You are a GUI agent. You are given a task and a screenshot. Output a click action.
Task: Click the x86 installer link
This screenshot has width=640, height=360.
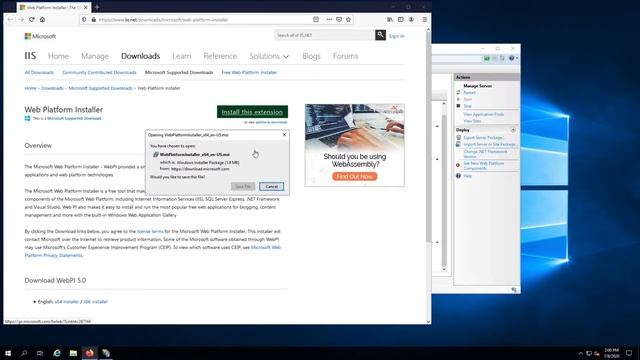[96, 302]
